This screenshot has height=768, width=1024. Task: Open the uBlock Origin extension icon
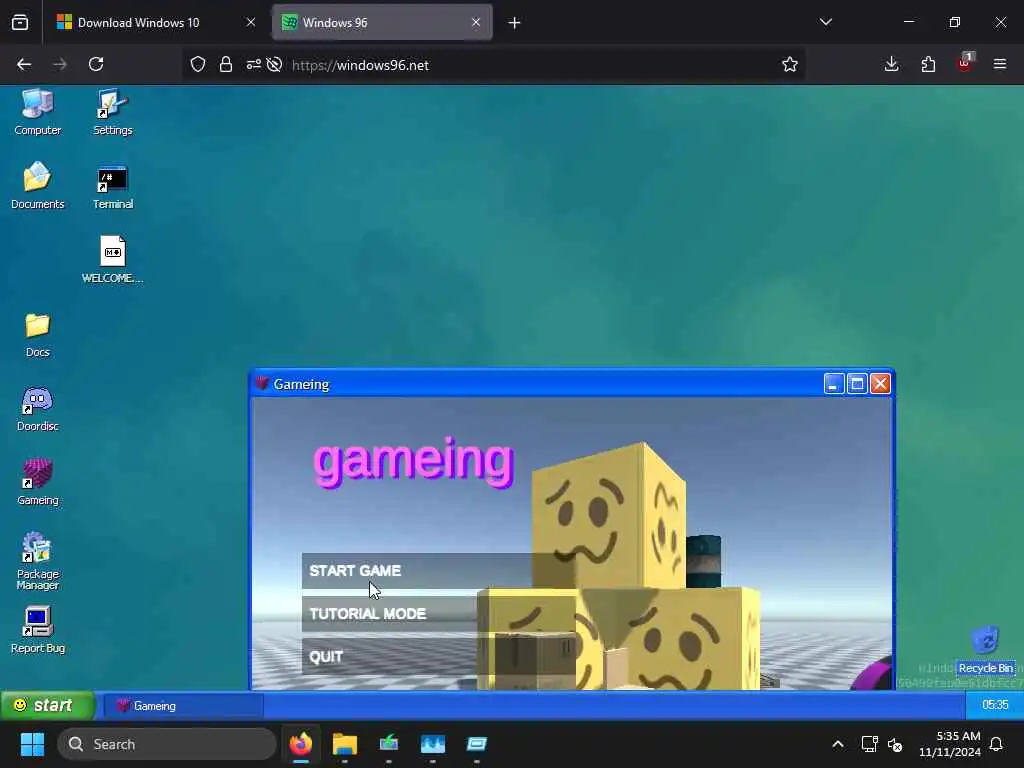tap(965, 63)
